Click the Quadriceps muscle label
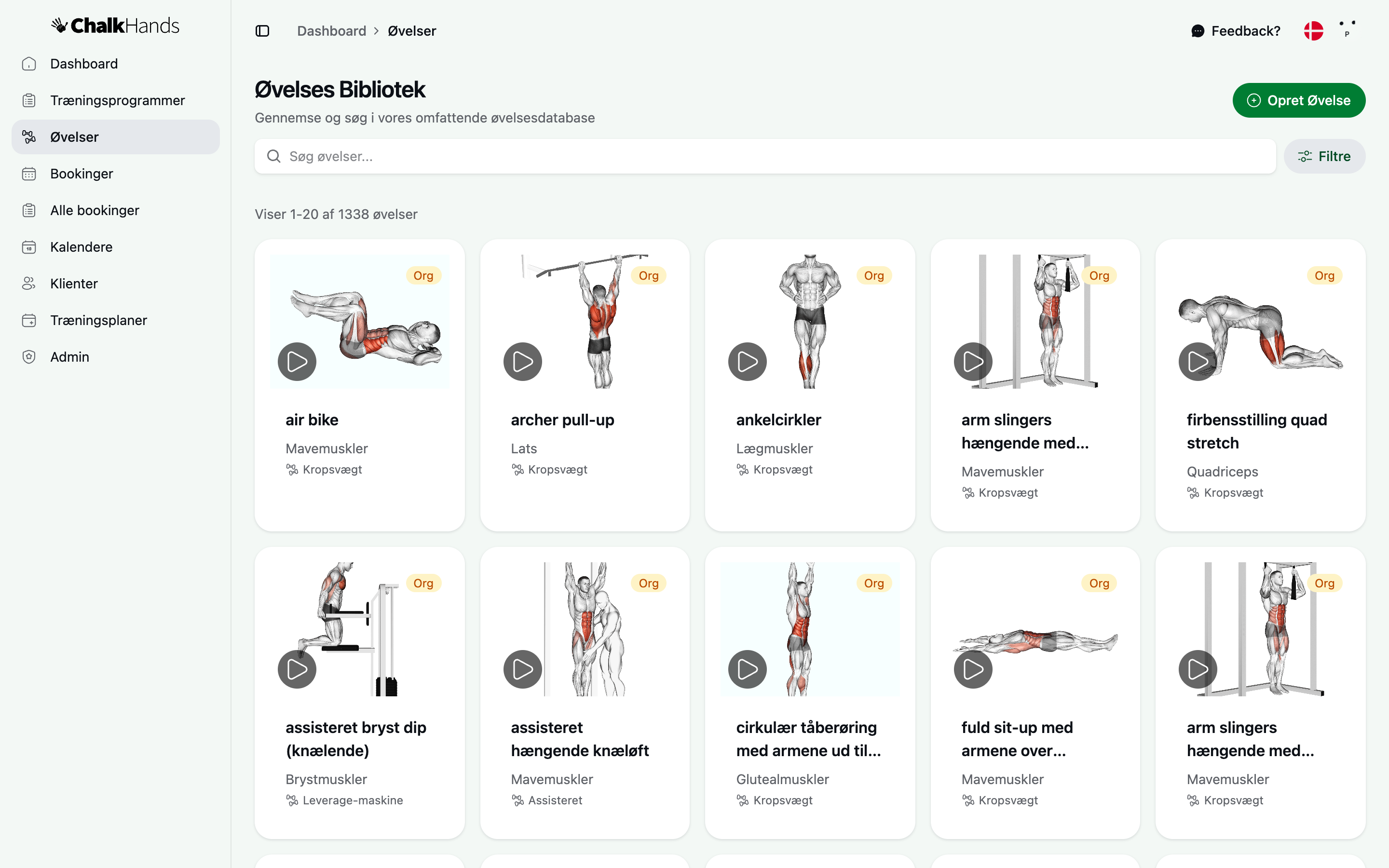This screenshot has height=868, width=1389. pyautogui.click(x=1223, y=472)
